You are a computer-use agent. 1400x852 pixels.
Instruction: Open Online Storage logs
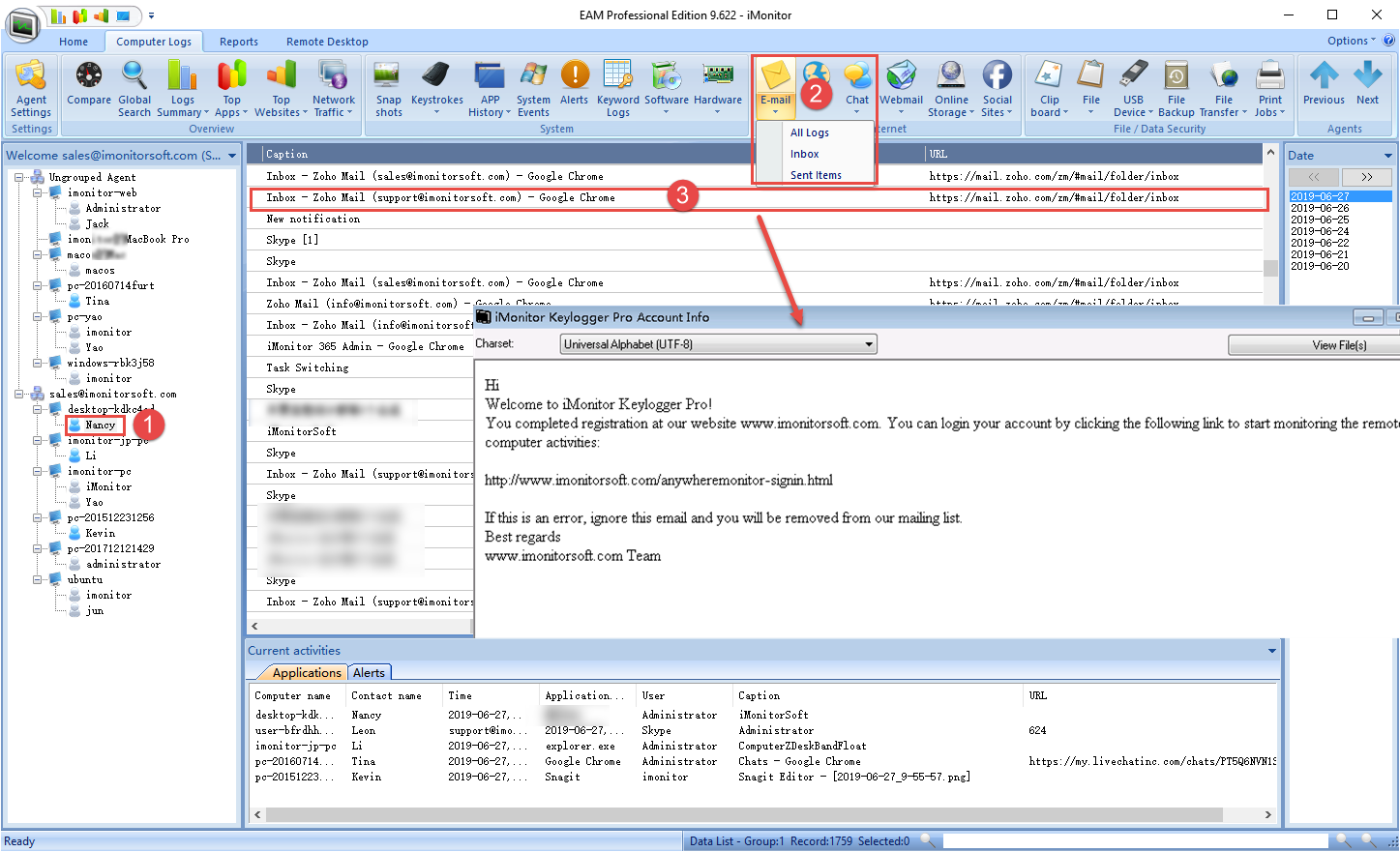click(x=951, y=89)
